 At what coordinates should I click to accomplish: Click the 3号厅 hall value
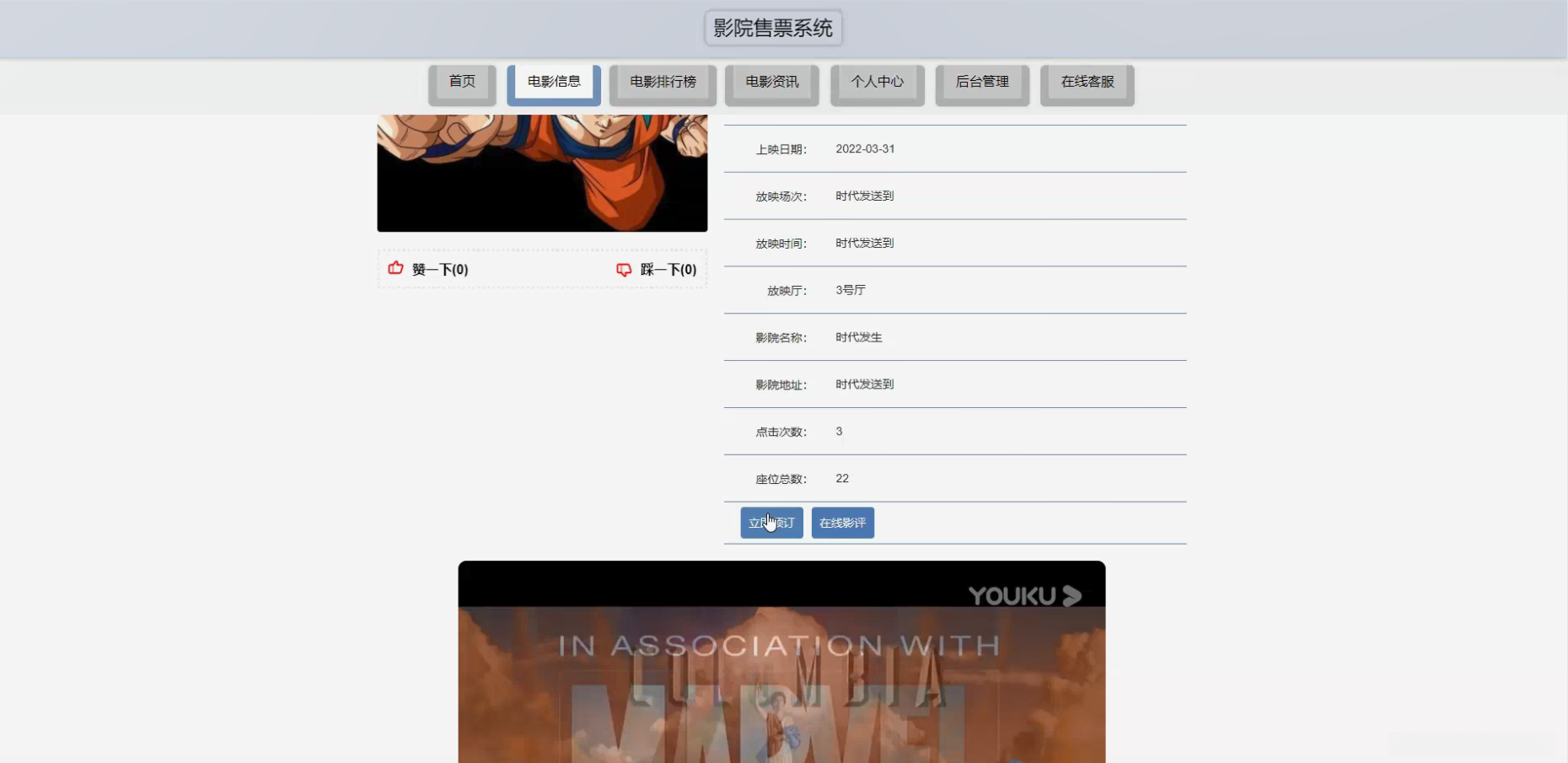coord(851,290)
